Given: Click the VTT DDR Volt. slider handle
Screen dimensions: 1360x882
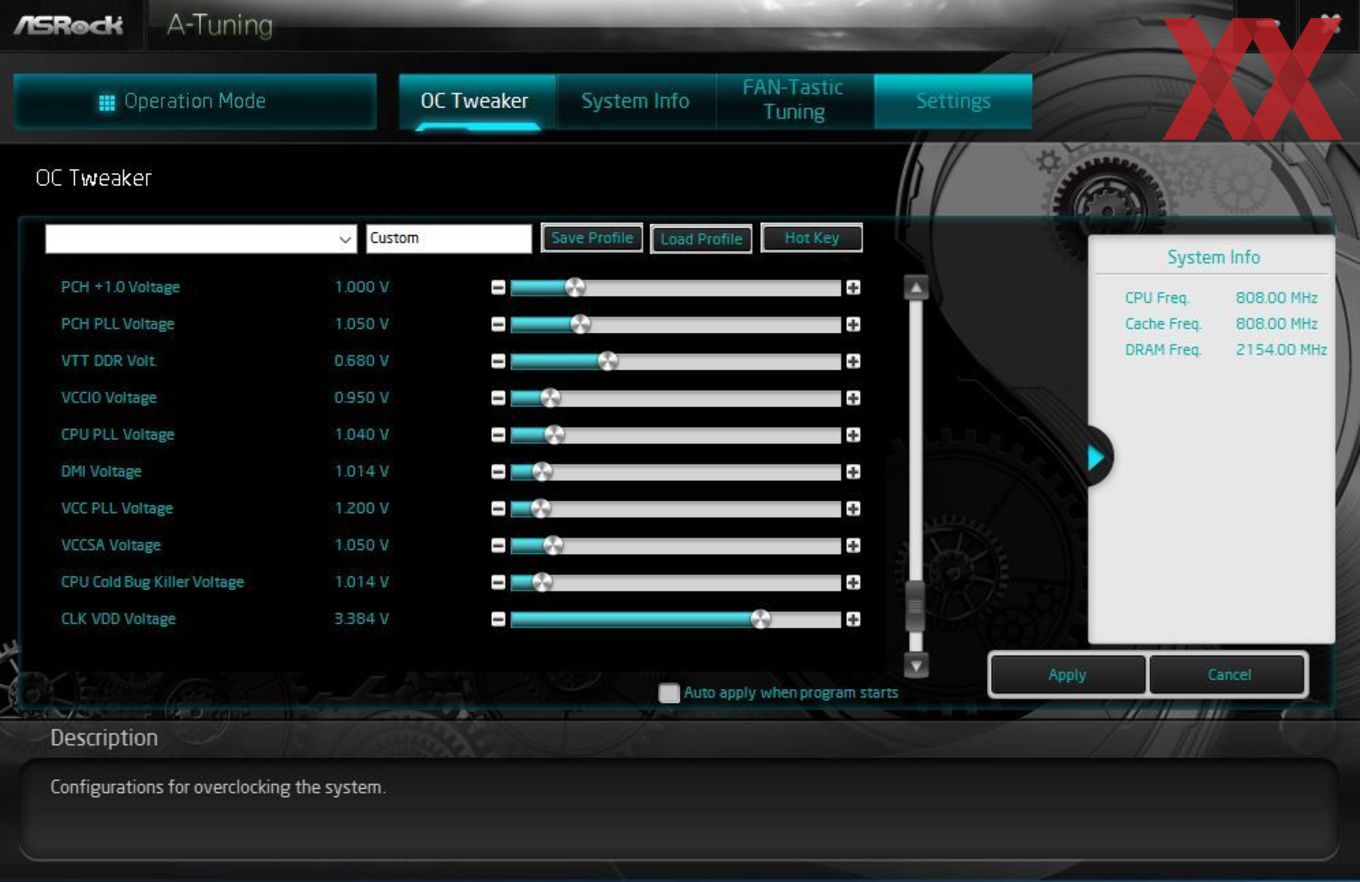Looking at the screenshot, I should pyautogui.click(x=608, y=361).
